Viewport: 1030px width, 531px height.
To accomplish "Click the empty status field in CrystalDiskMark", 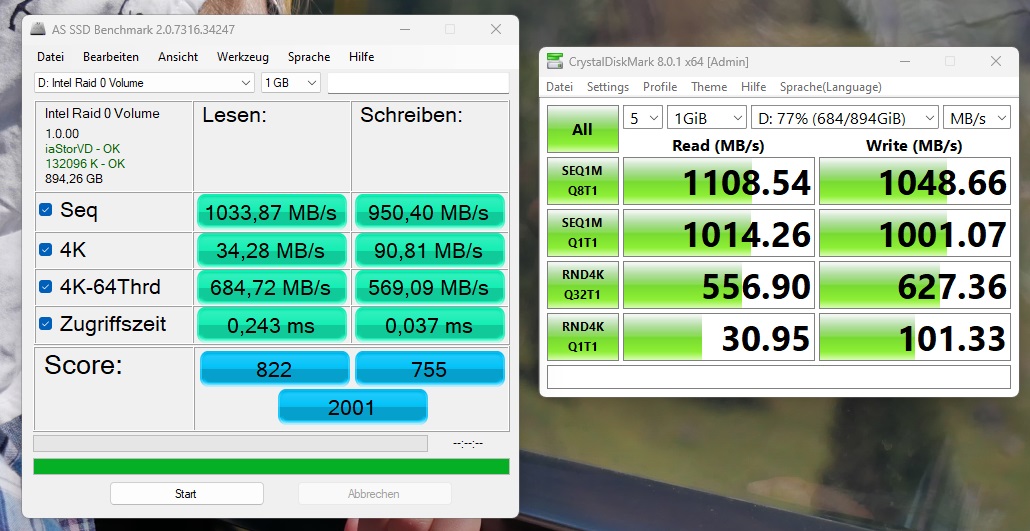I will [778, 377].
